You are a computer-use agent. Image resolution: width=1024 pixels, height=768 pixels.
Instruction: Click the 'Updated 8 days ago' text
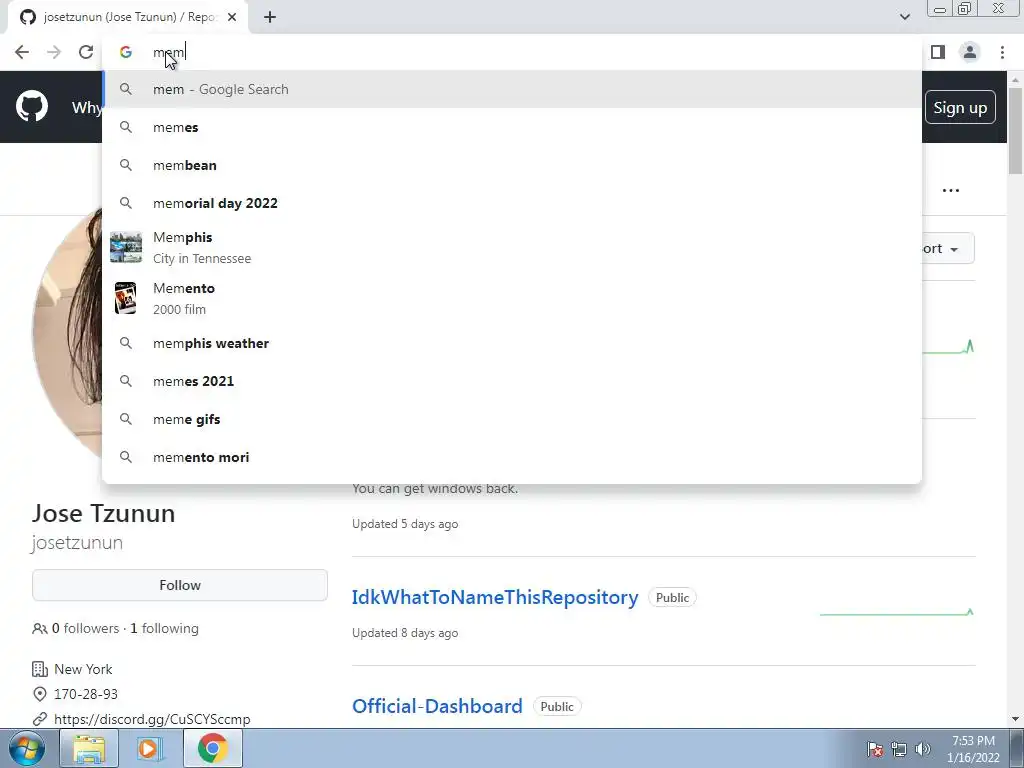(x=405, y=633)
